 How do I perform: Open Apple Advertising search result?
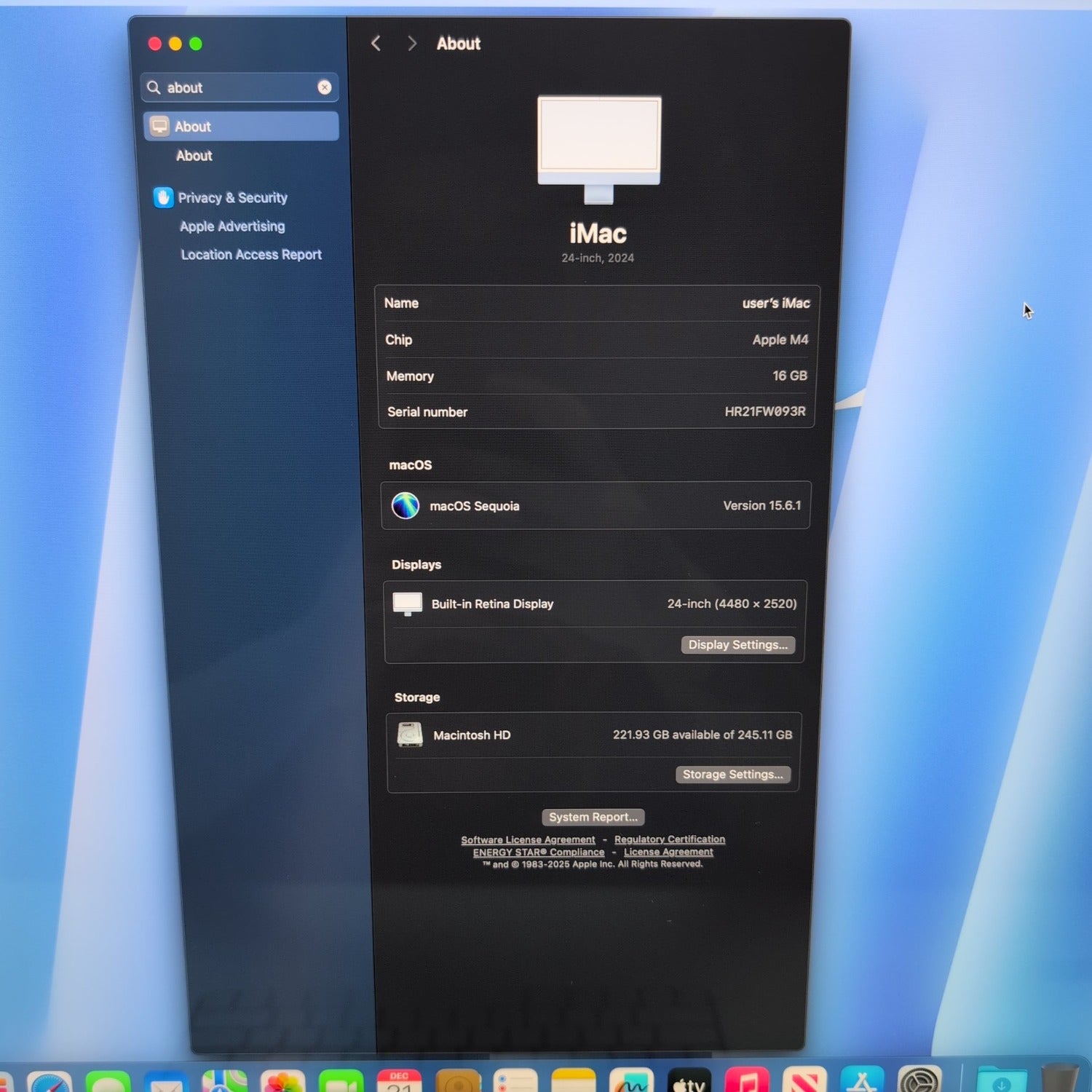click(x=232, y=226)
